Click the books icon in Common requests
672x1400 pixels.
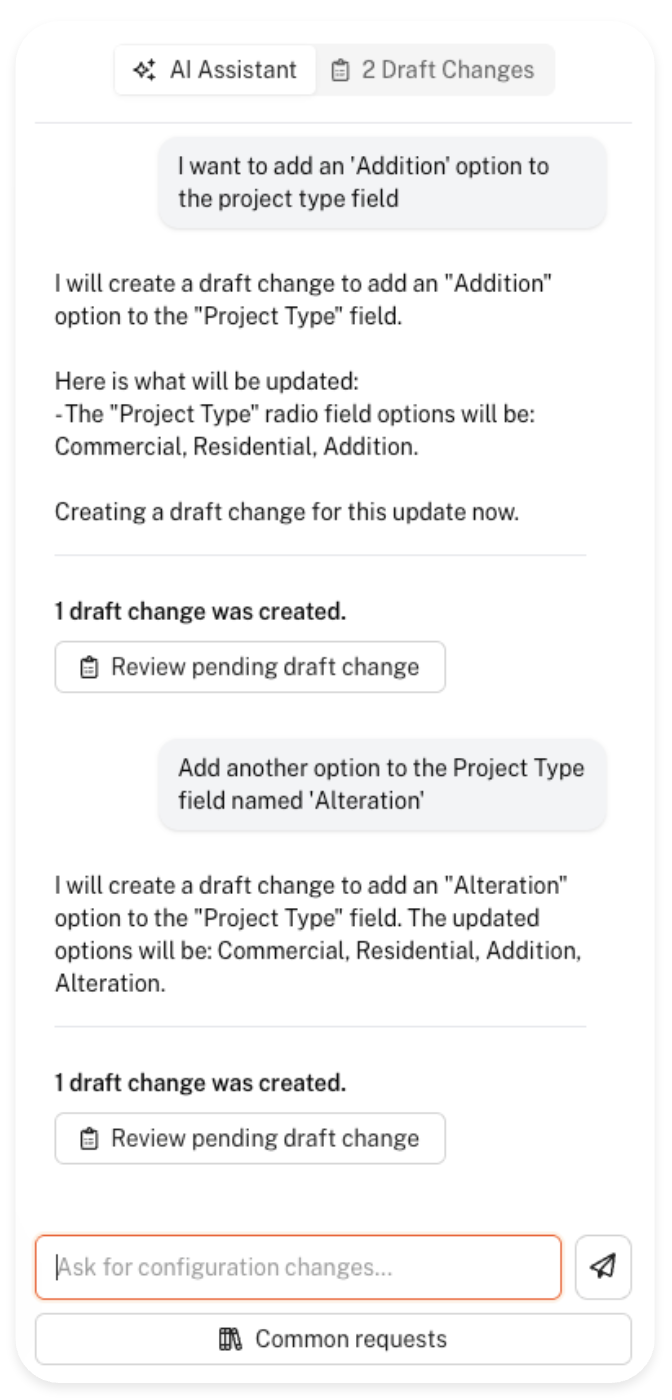tap(230, 1339)
